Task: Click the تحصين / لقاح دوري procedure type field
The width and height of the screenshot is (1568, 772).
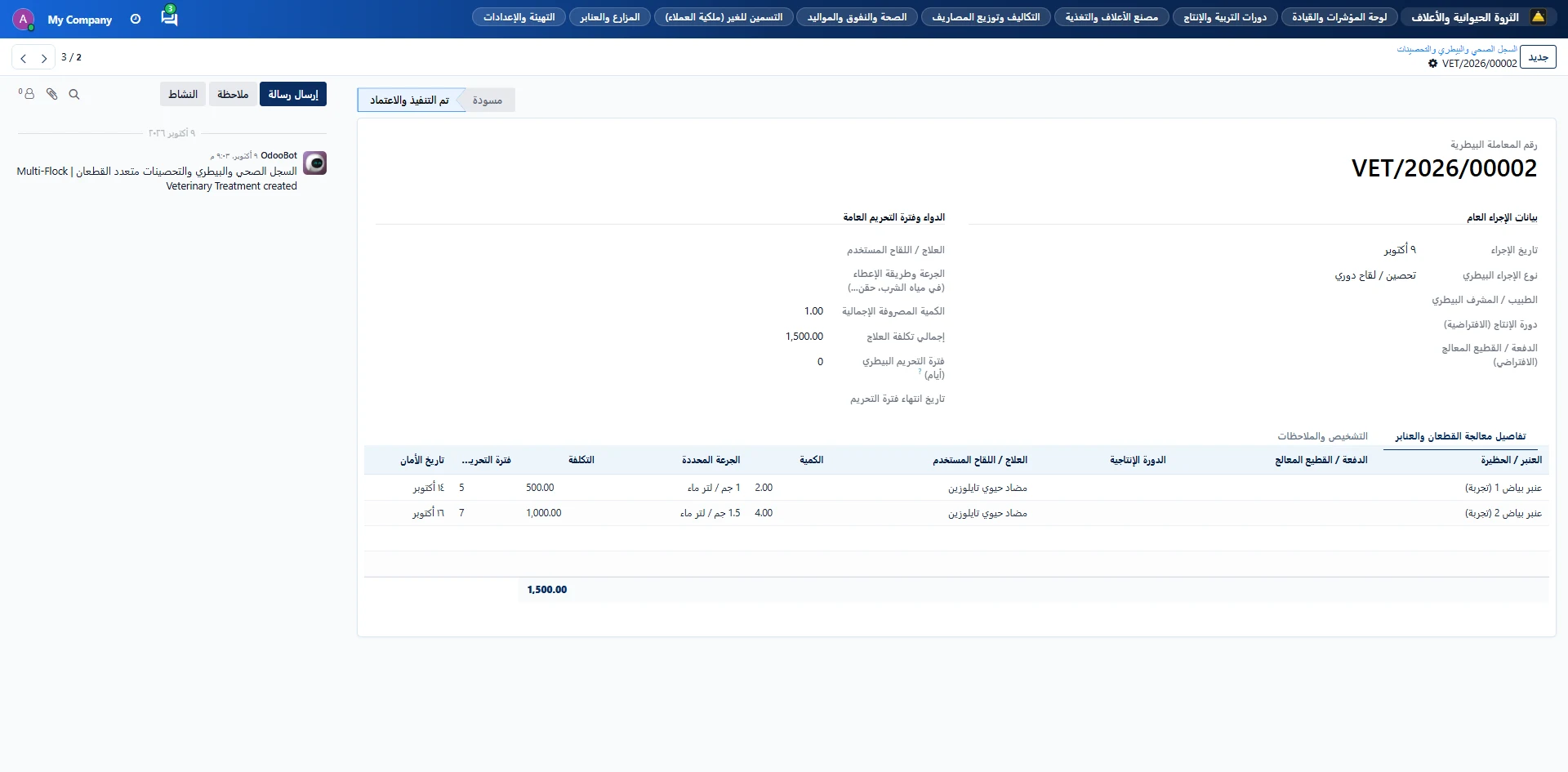Action: point(1375,275)
